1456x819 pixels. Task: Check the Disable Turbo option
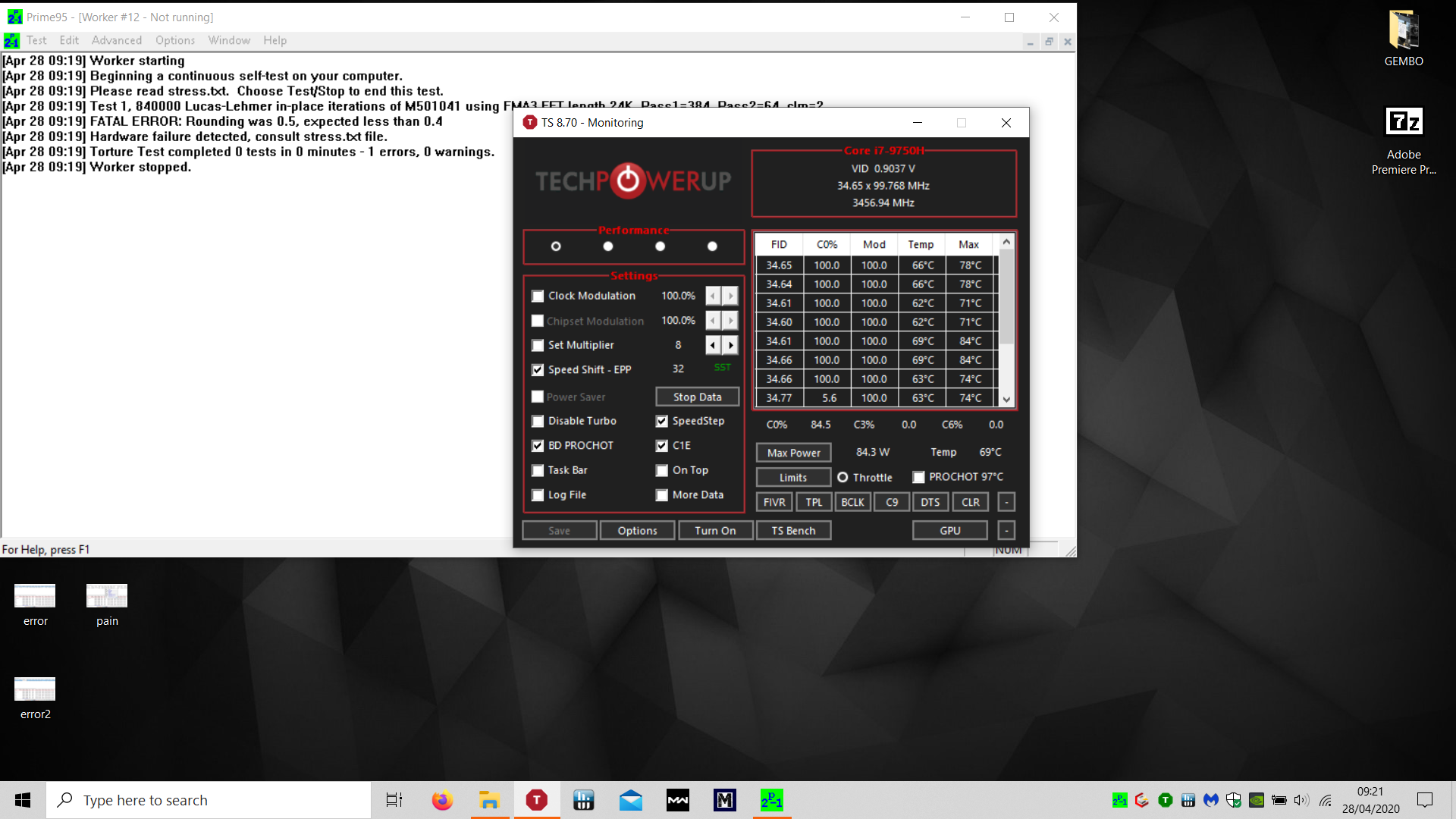coord(538,421)
